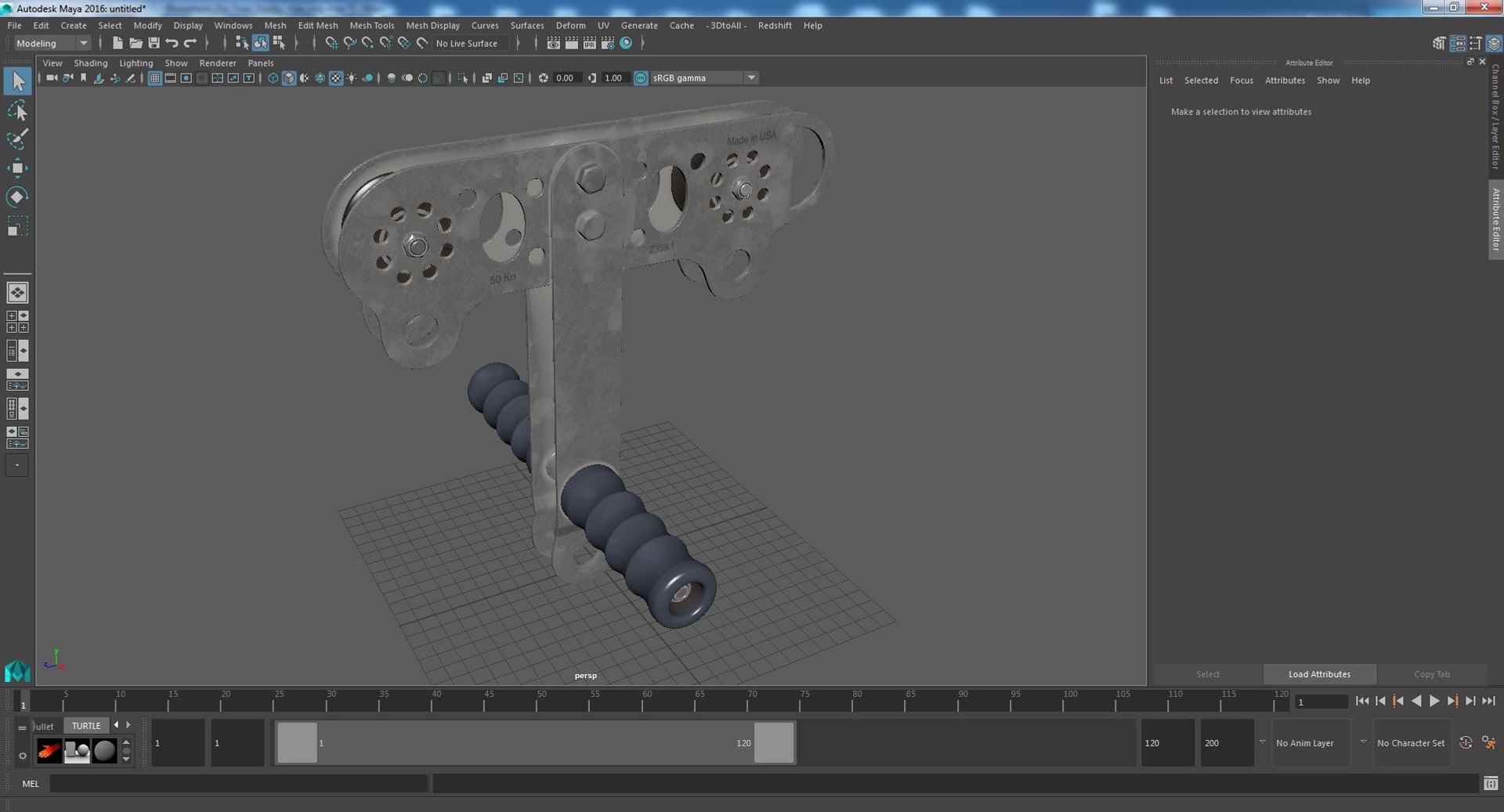Open the Attribute Editor Focus menu
Image resolution: width=1504 pixels, height=812 pixels.
1241,81
